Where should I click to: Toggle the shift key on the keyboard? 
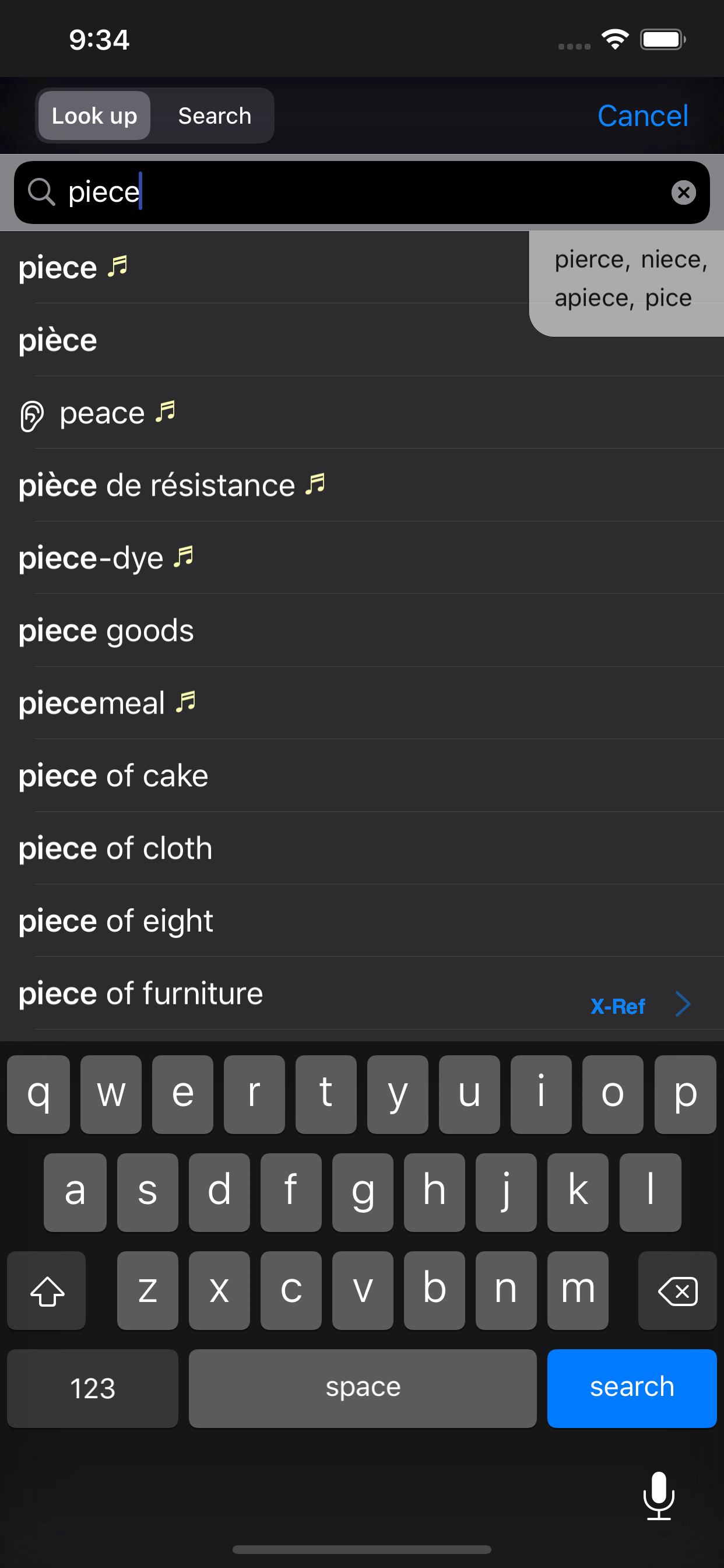point(47,1290)
